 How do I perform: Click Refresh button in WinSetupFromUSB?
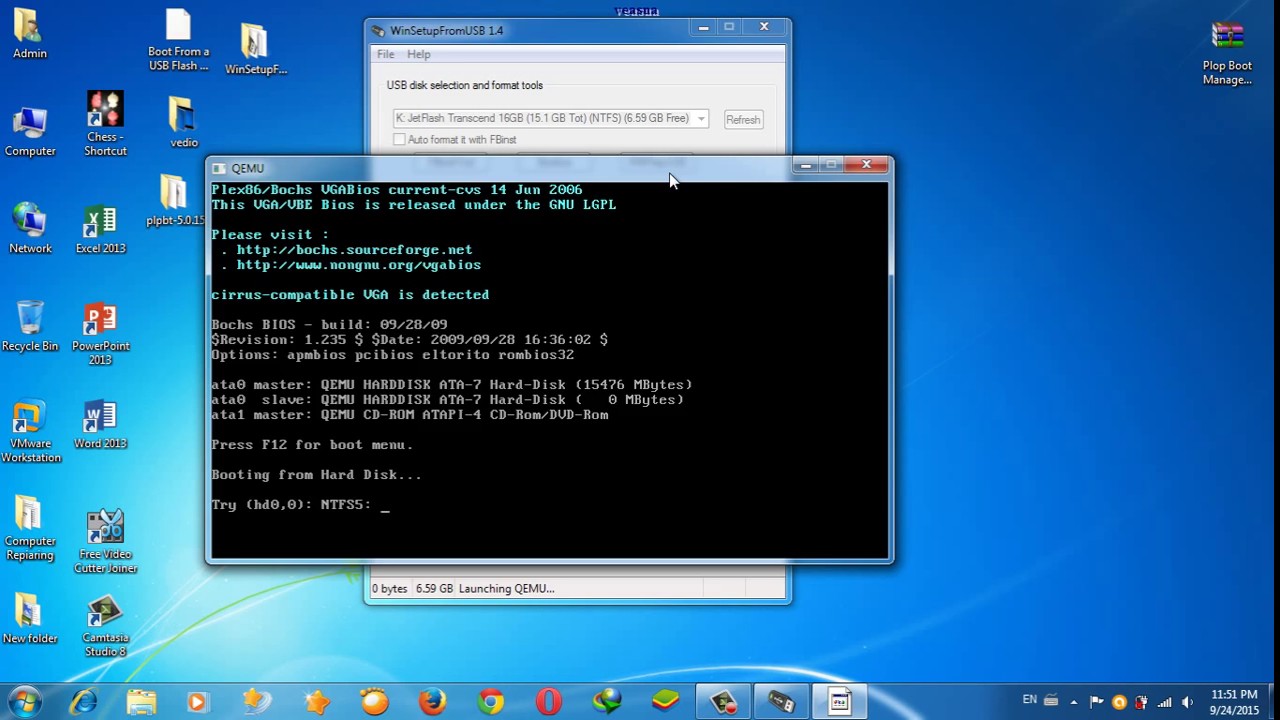click(743, 119)
